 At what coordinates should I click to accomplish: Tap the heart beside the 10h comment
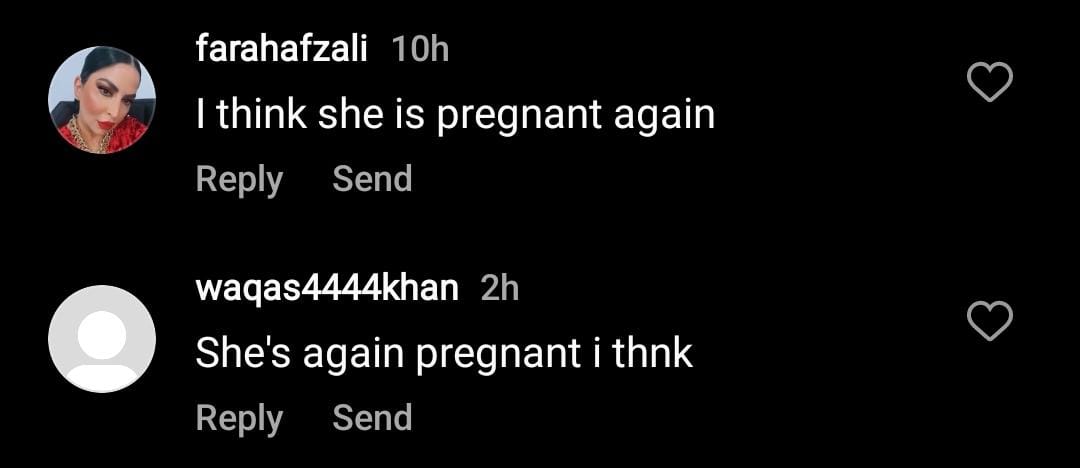pyautogui.click(x=990, y=83)
